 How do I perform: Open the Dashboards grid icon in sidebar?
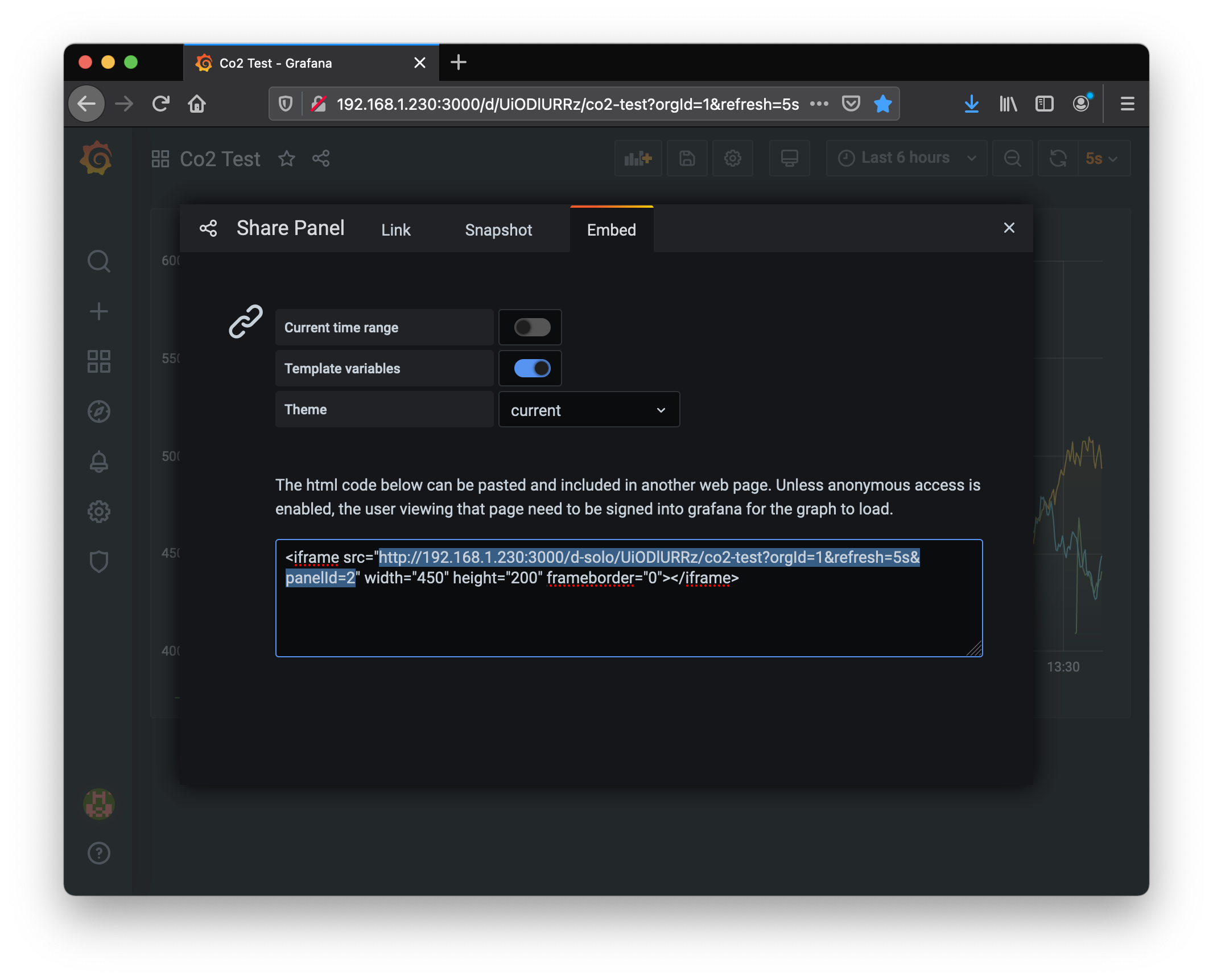[x=98, y=361]
